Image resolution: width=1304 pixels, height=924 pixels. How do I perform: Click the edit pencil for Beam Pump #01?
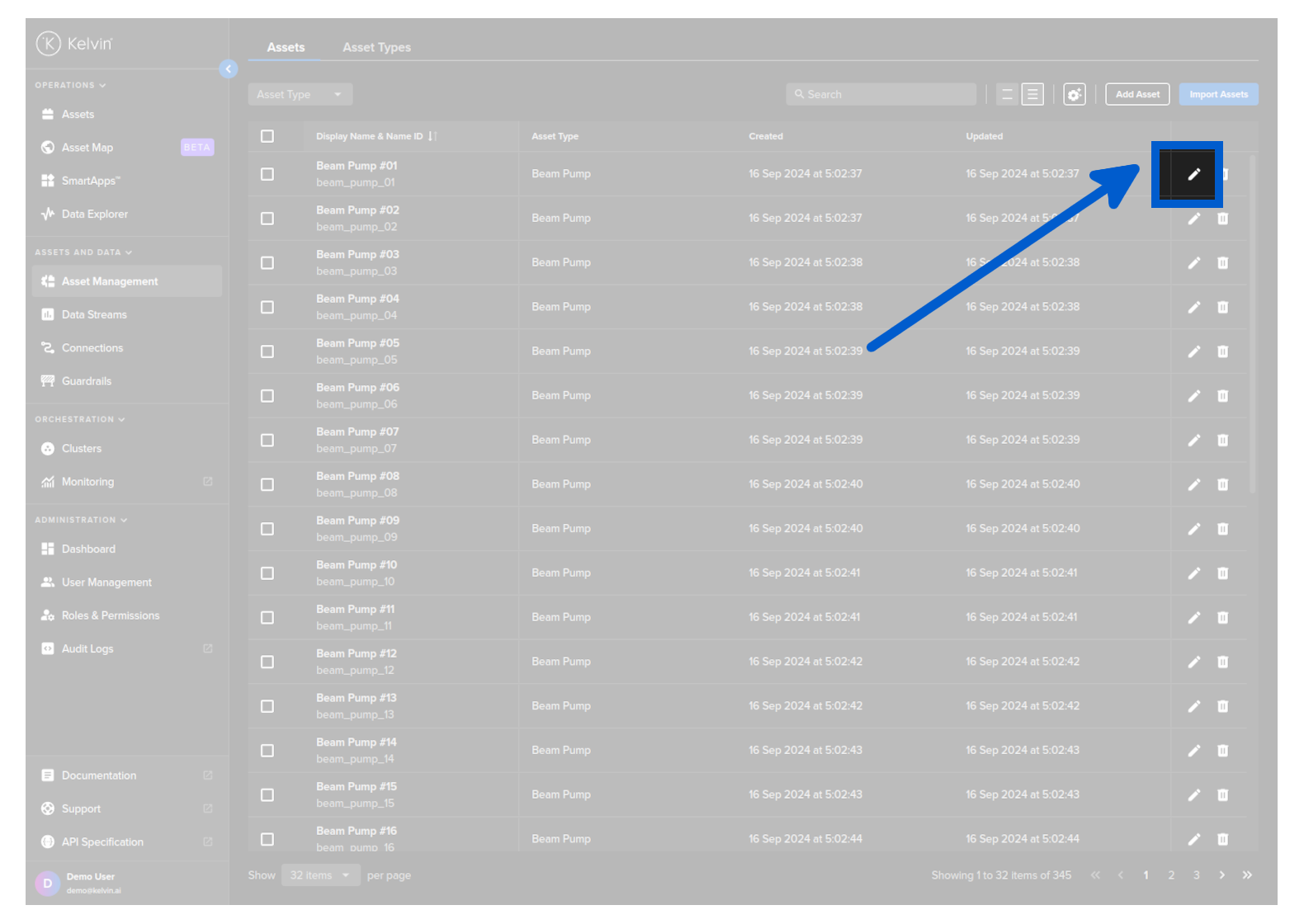[x=1193, y=174]
